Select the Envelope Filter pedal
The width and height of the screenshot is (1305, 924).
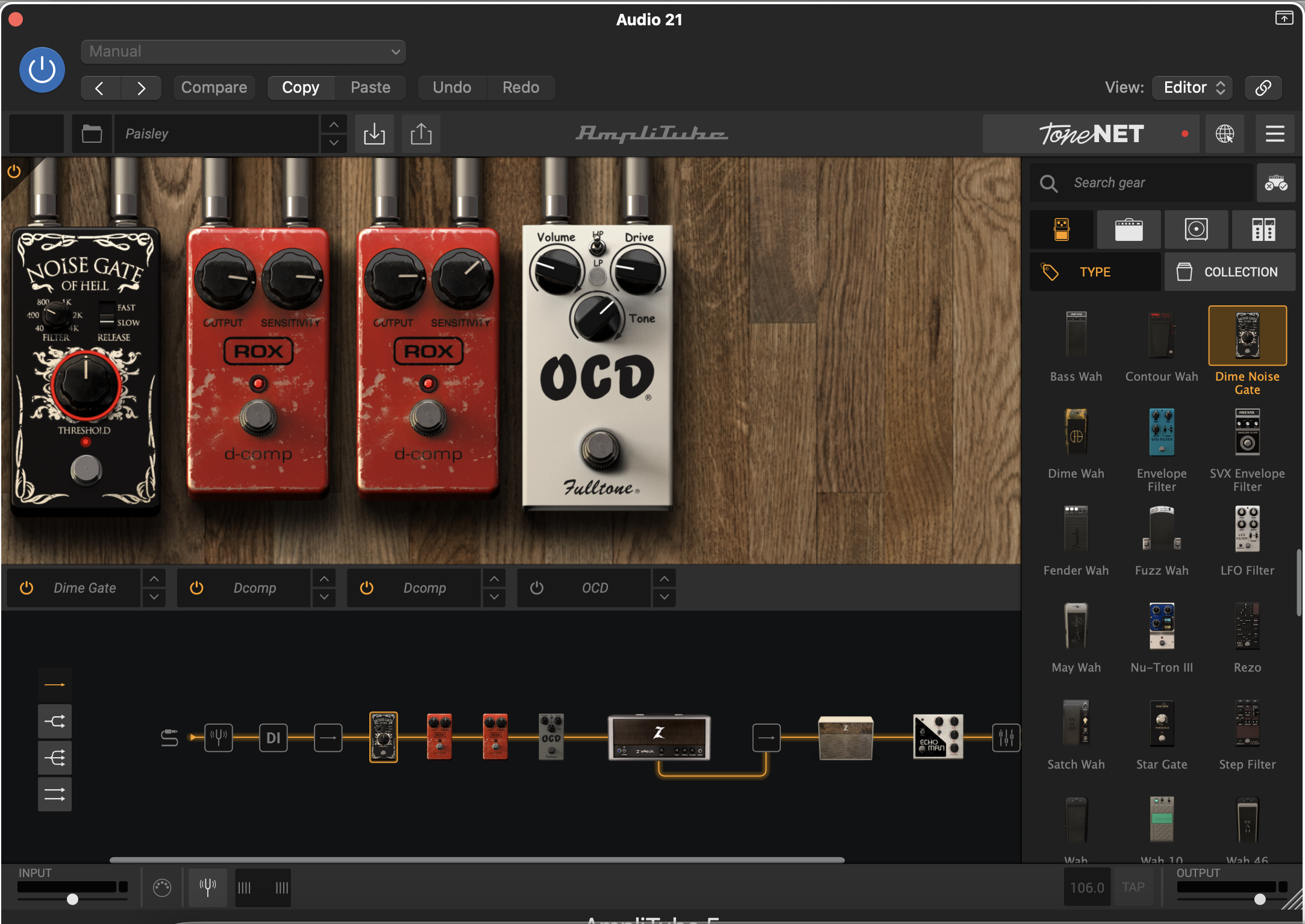click(1162, 432)
